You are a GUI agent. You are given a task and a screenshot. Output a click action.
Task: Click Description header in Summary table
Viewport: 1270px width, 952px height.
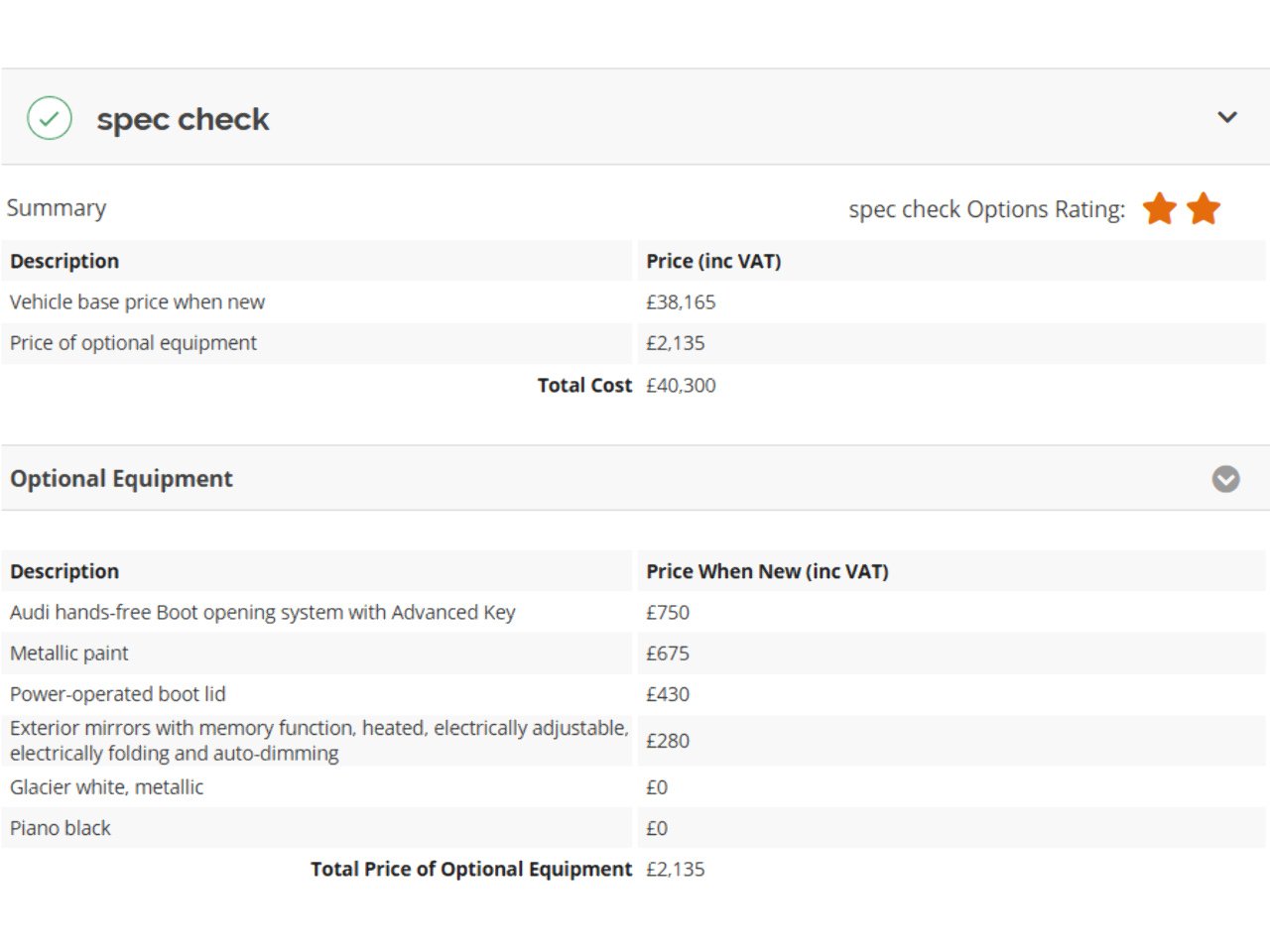click(64, 262)
